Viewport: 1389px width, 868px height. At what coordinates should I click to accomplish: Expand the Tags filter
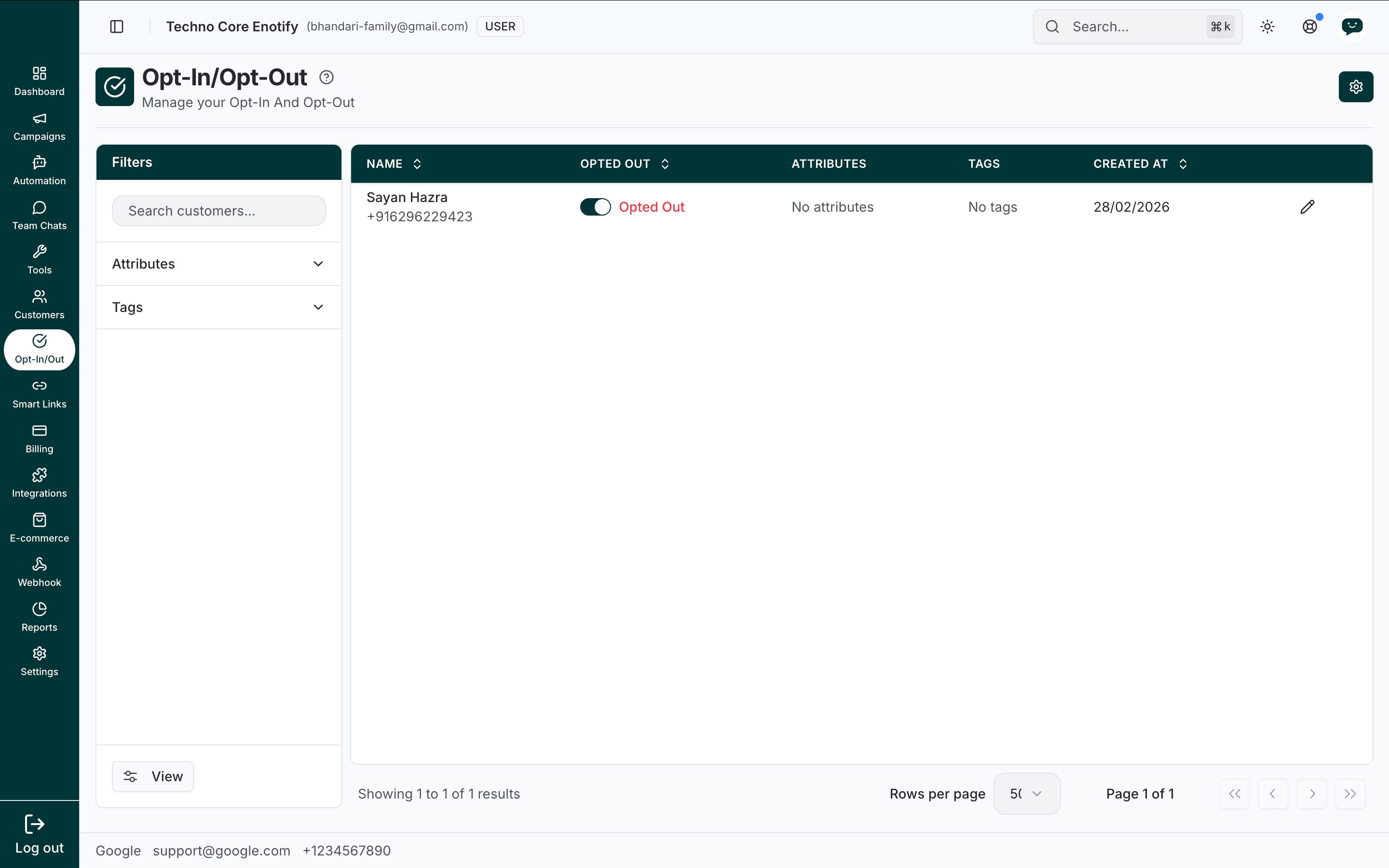click(x=218, y=308)
